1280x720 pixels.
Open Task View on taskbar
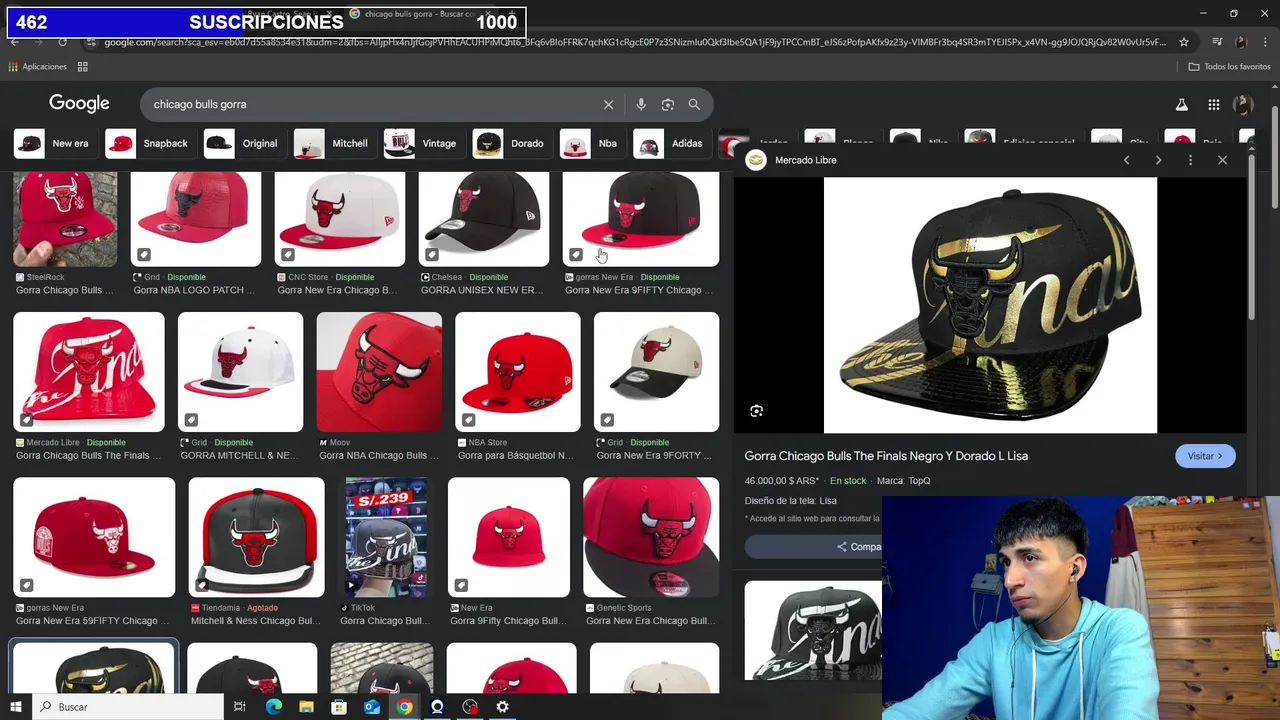[240, 707]
